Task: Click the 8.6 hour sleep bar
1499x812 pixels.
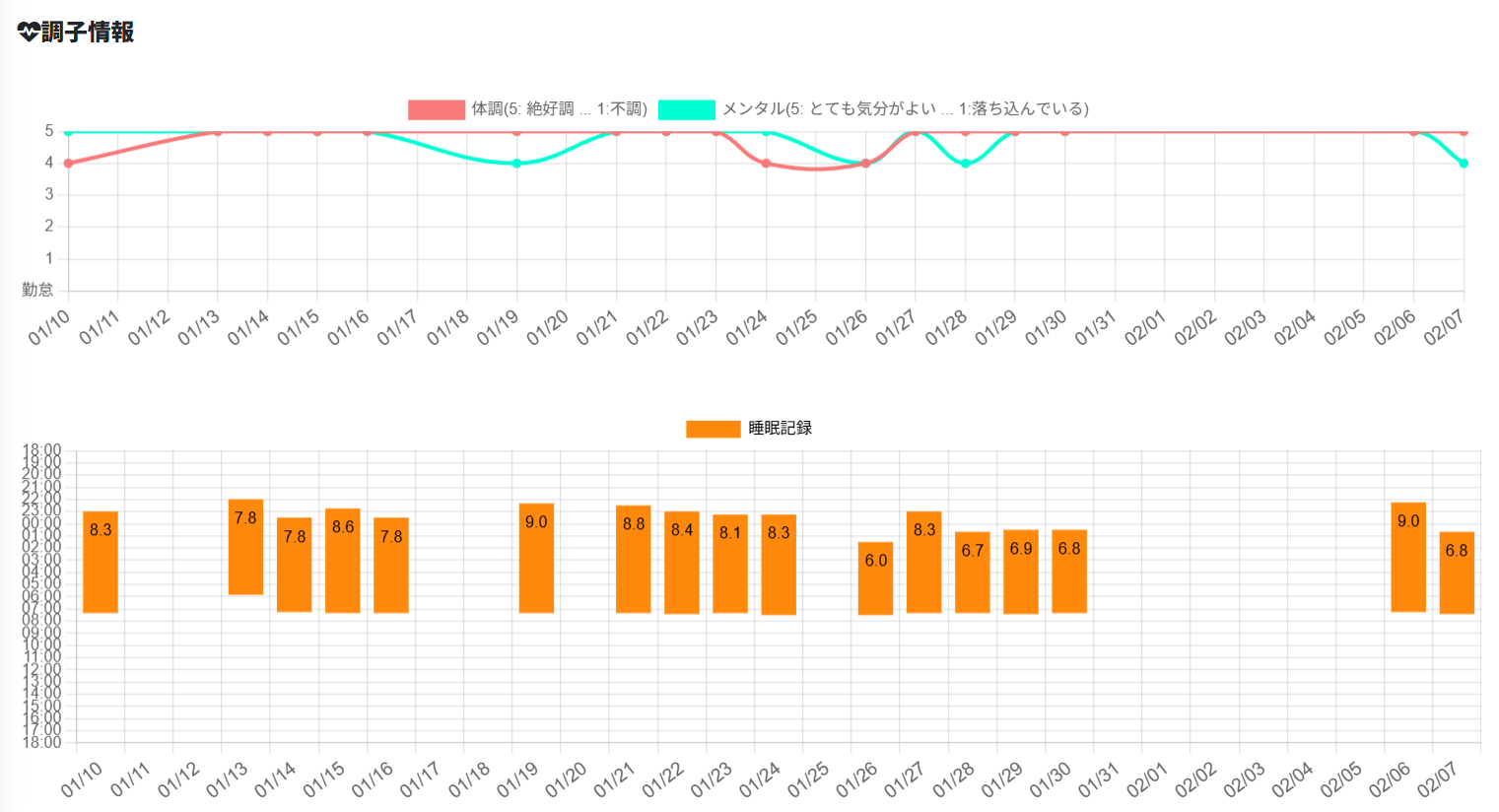Action: (342, 562)
